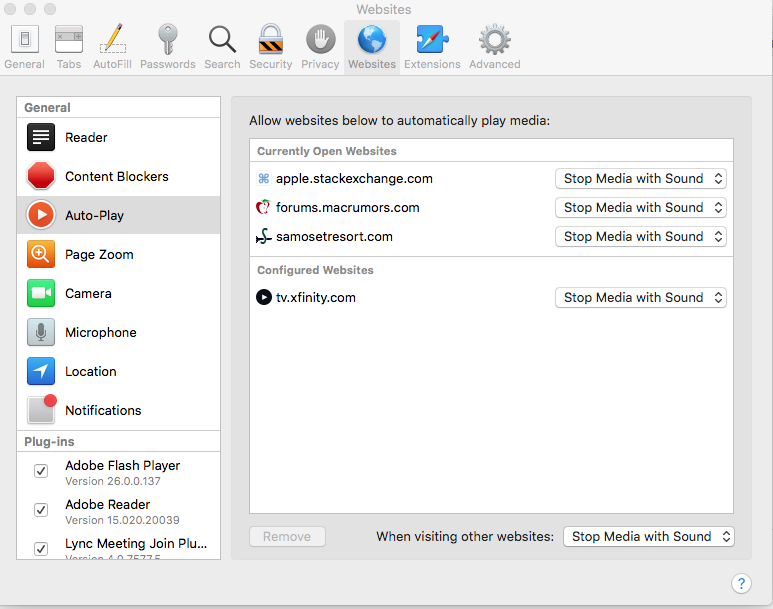Select the Auto-Play sidebar label

coord(95,215)
